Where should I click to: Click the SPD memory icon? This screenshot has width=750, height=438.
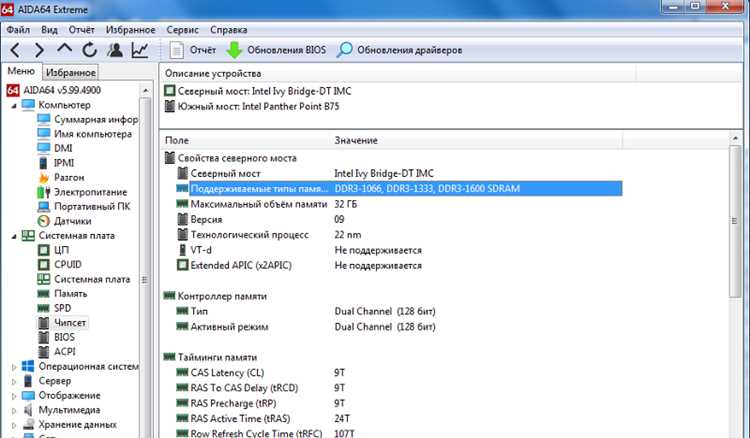[x=44, y=308]
